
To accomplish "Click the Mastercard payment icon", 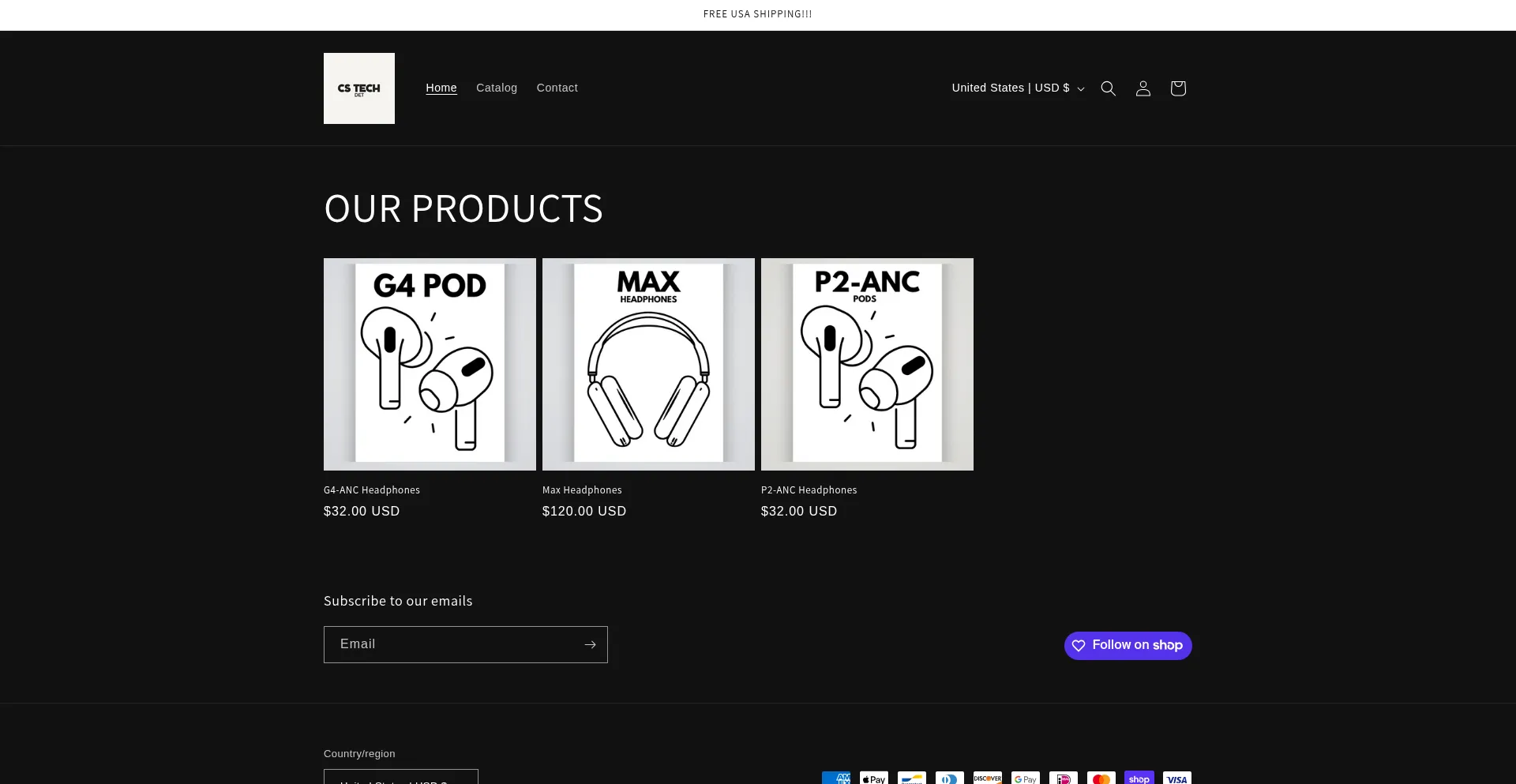I will (x=1101, y=778).
